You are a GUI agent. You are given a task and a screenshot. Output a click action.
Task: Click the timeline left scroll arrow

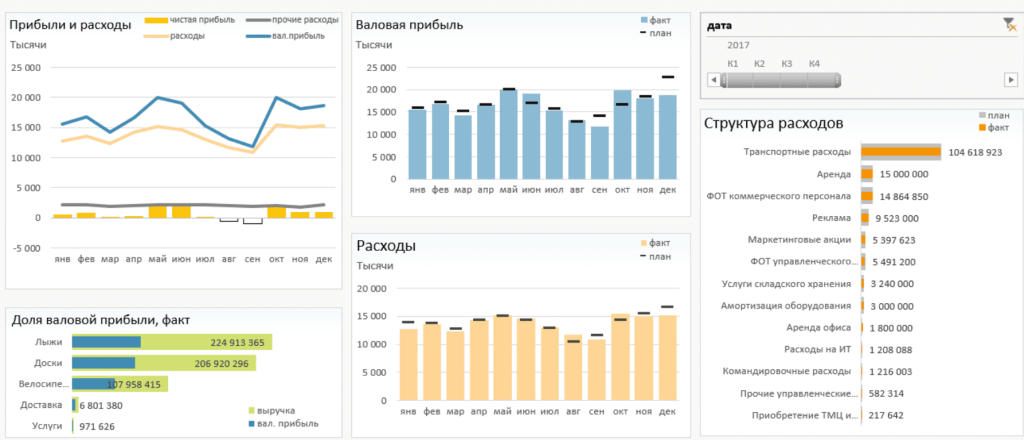(712, 79)
